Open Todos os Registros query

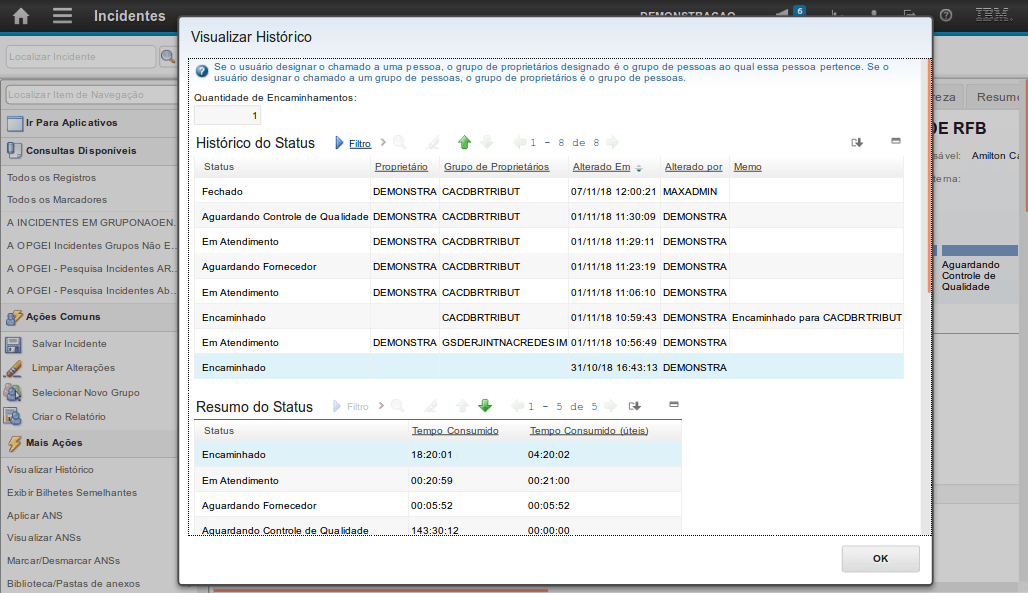[52, 178]
